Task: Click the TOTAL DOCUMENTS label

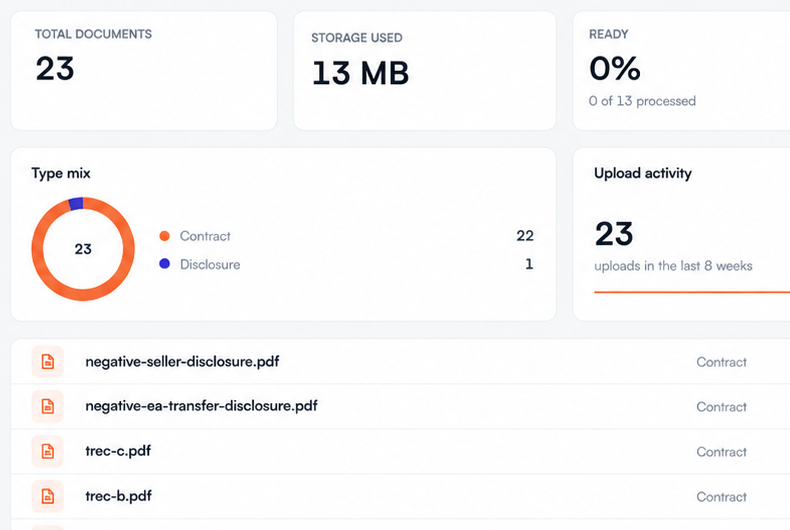Action: [x=93, y=34]
